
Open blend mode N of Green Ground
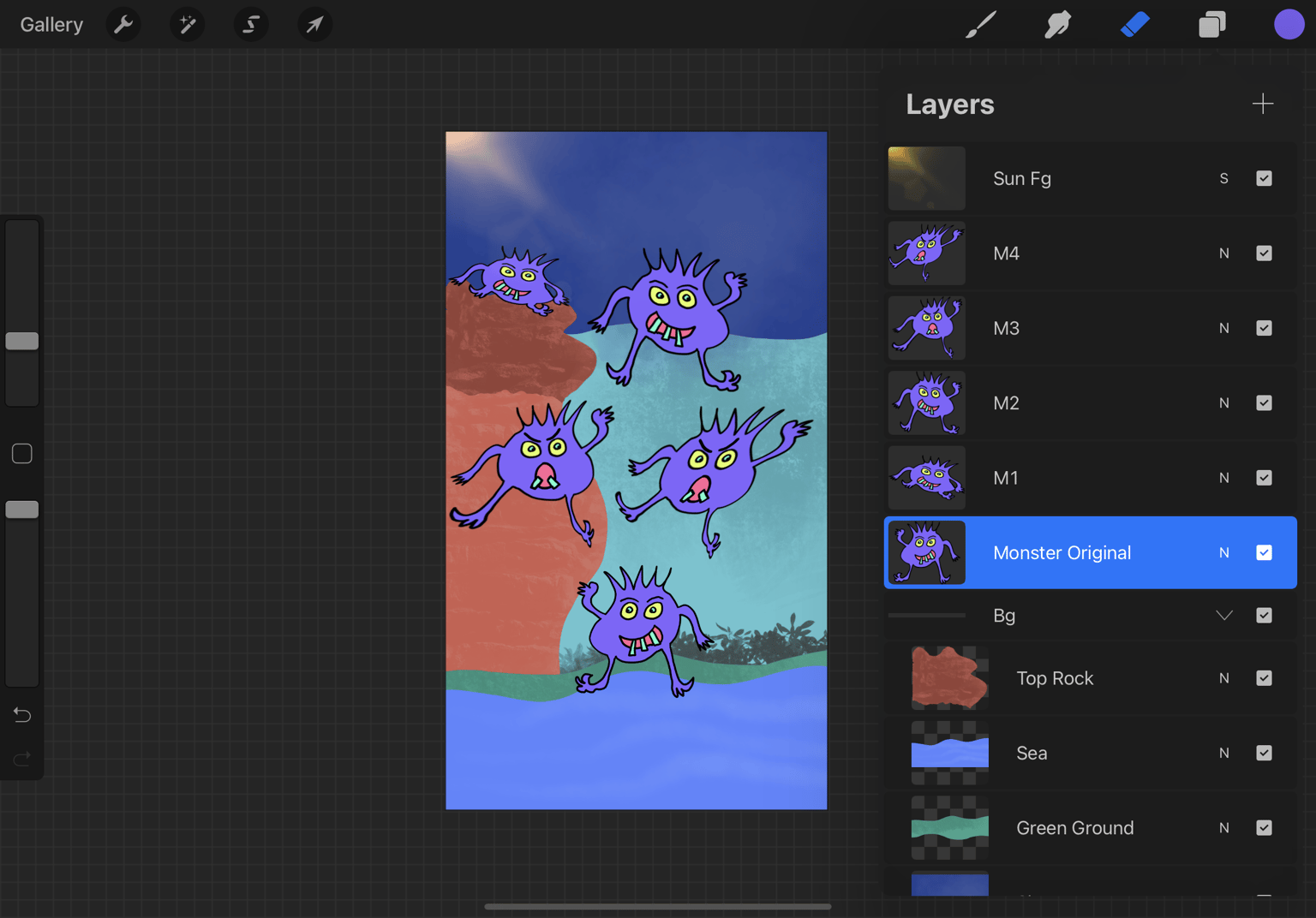coord(1224,828)
